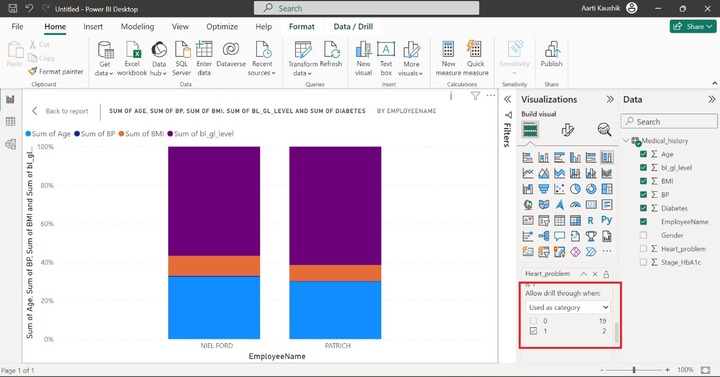Open the Get data button
This screenshot has width=720, height=377.
tap(105, 58)
